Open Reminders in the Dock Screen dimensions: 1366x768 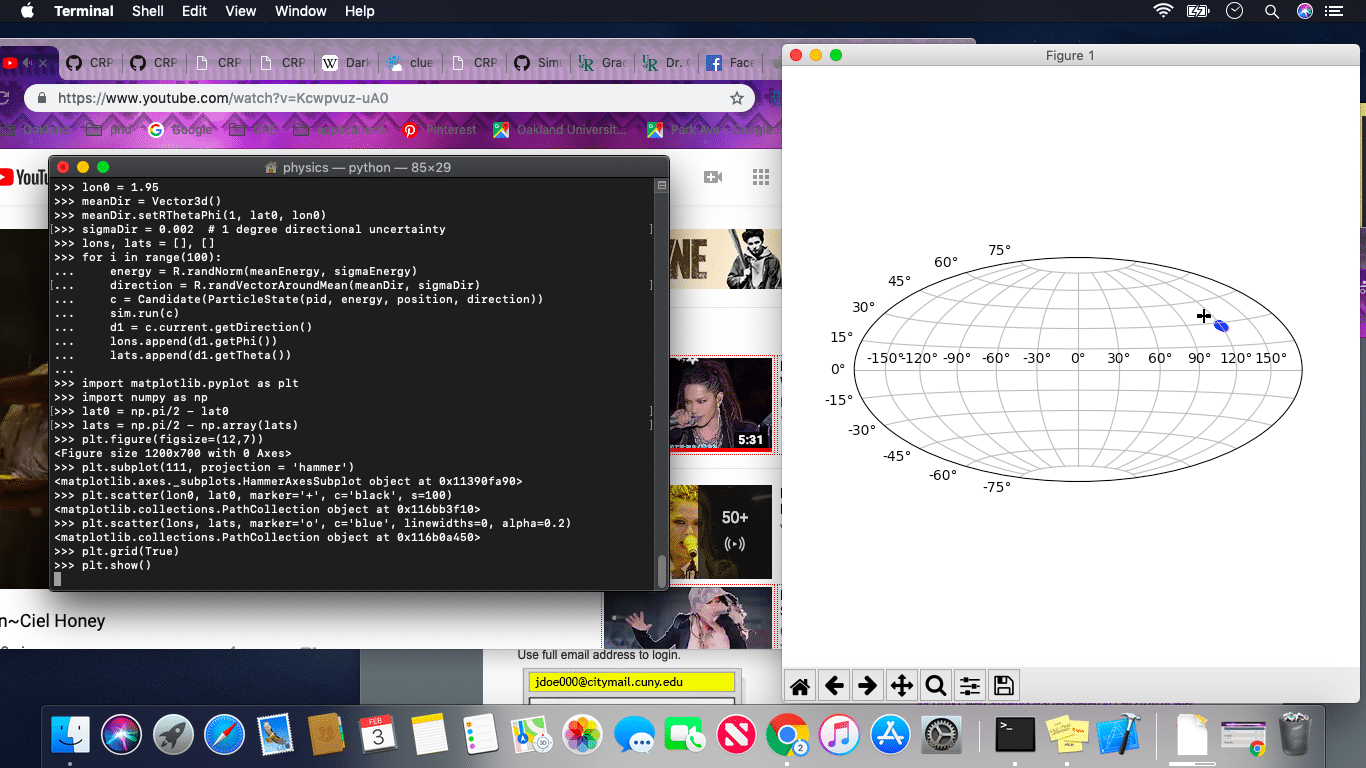click(x=480, y=736)
